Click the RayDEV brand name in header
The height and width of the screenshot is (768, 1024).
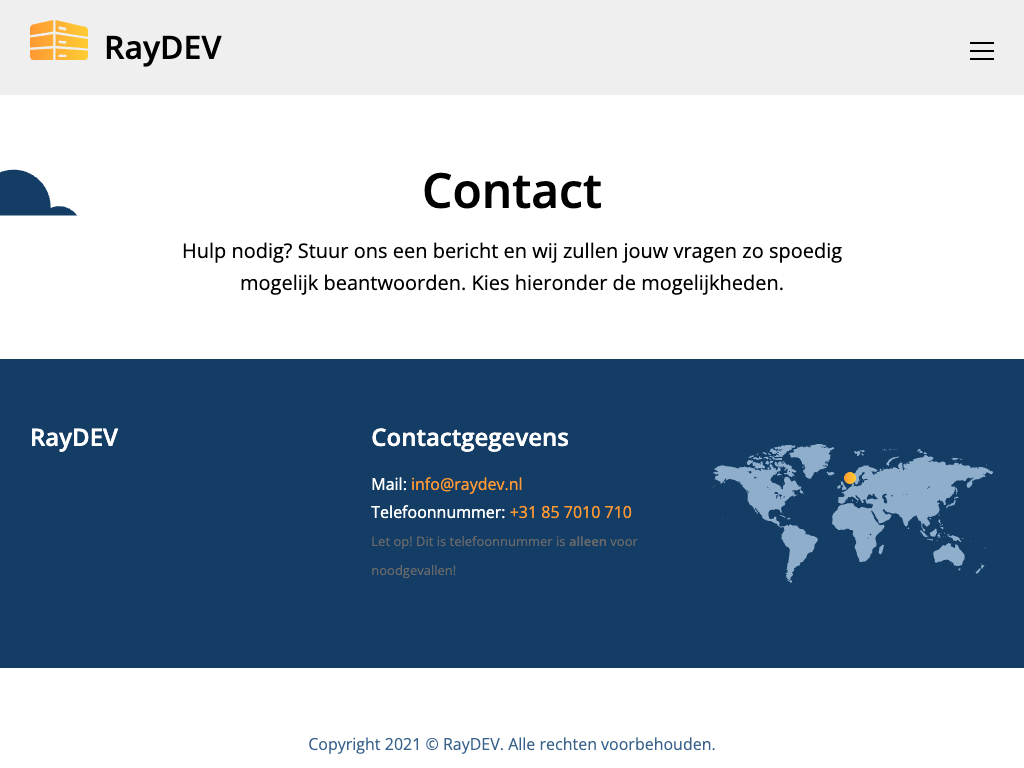tap(163, 47)
